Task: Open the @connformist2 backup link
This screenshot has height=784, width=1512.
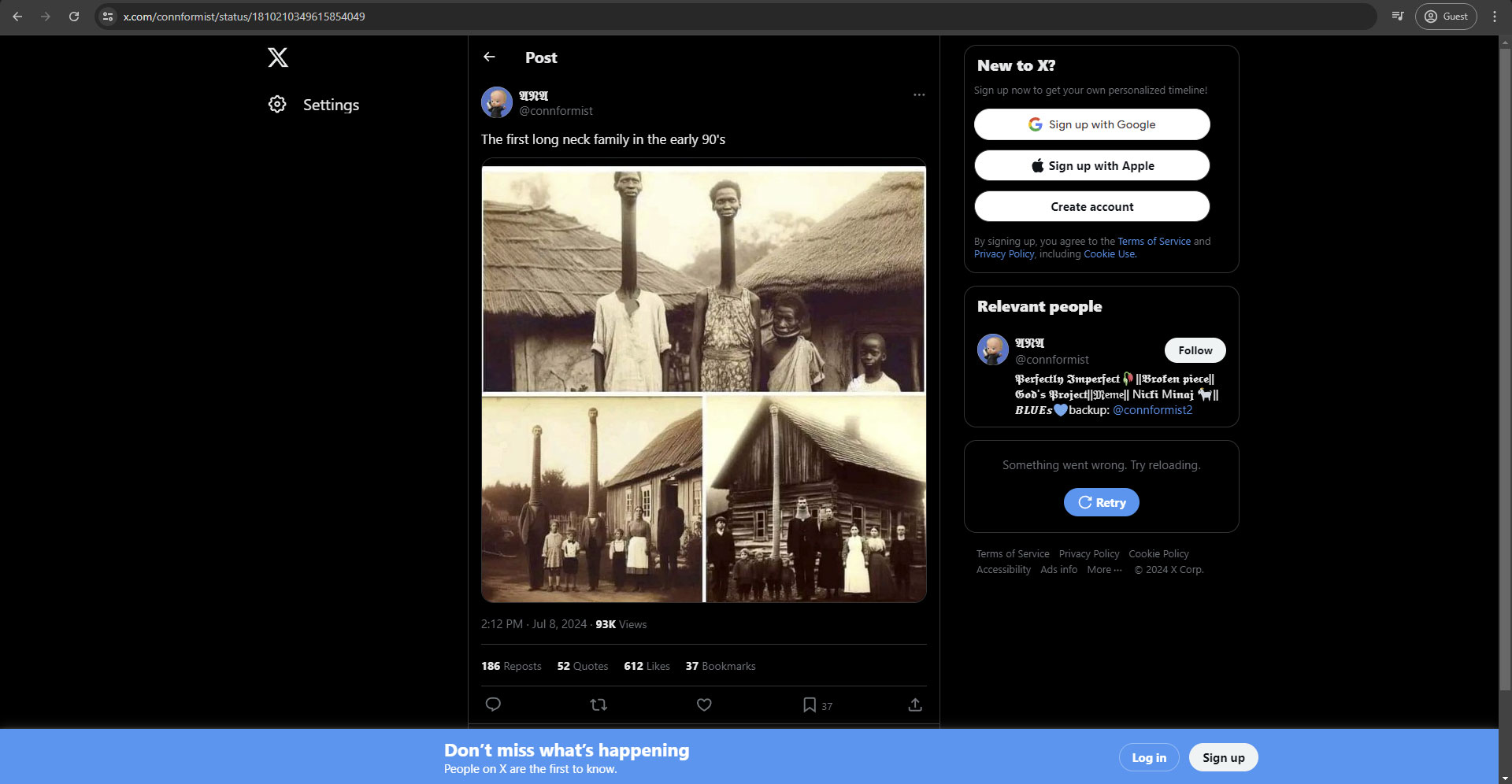Action: pos(1152,410)
